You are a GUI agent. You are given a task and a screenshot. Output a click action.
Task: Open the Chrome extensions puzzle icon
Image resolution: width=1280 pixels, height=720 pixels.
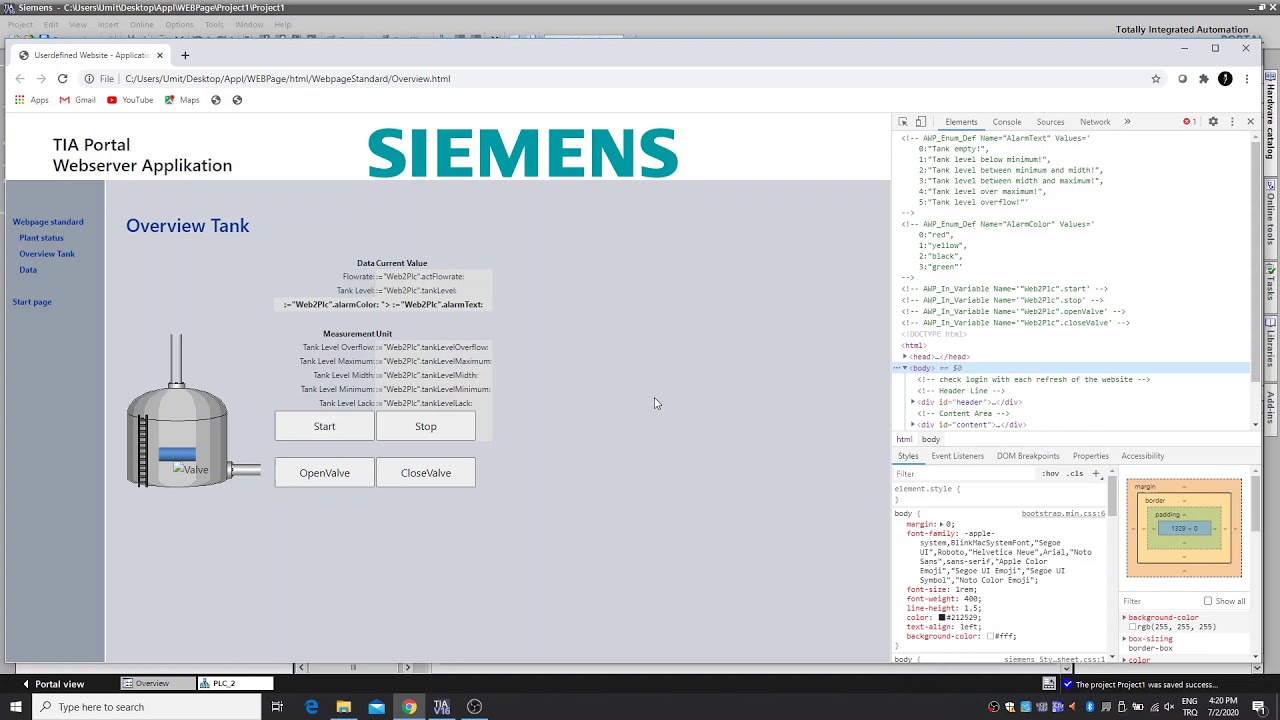click(1204, 79)
